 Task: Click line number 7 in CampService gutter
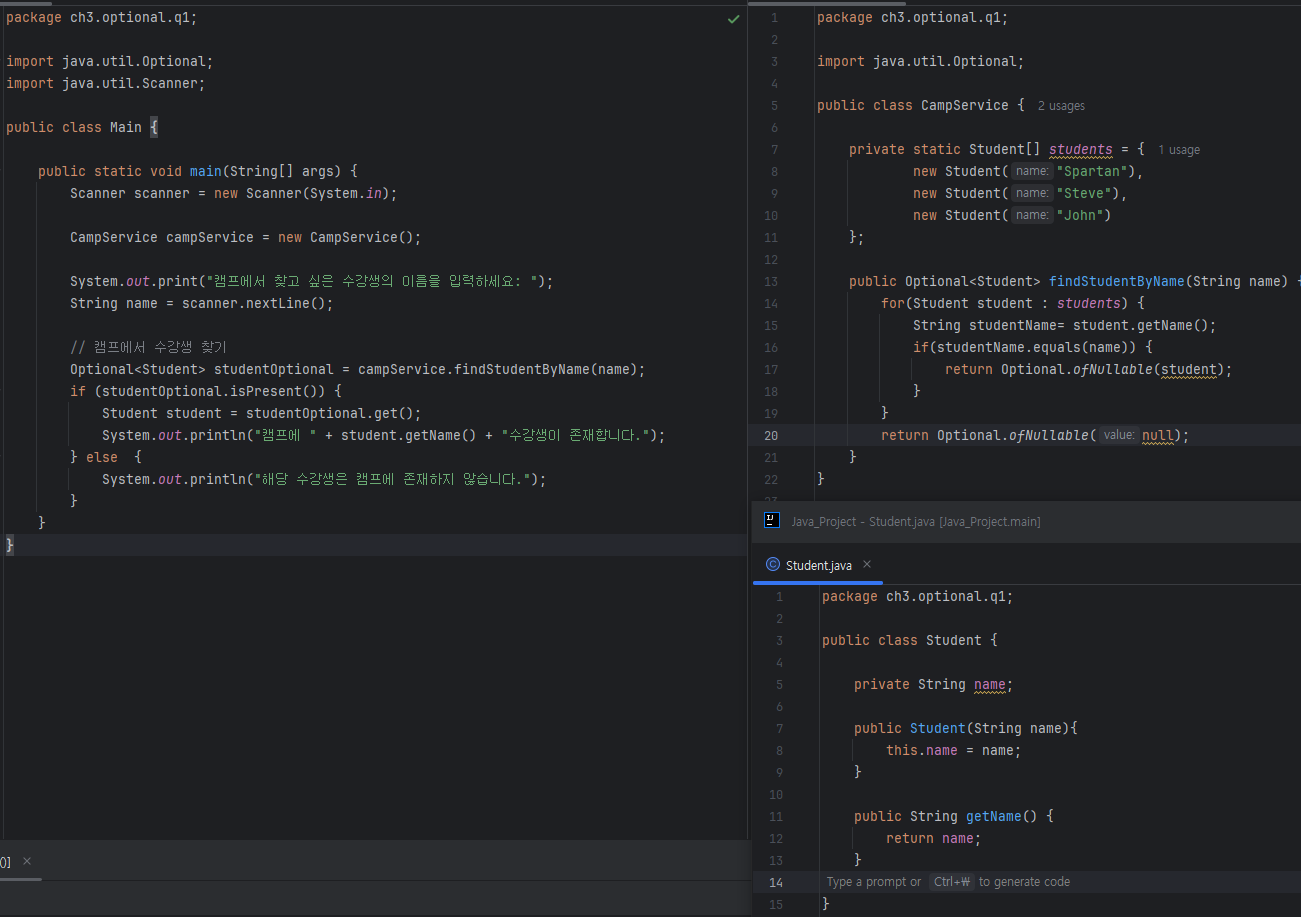point(774,150)
